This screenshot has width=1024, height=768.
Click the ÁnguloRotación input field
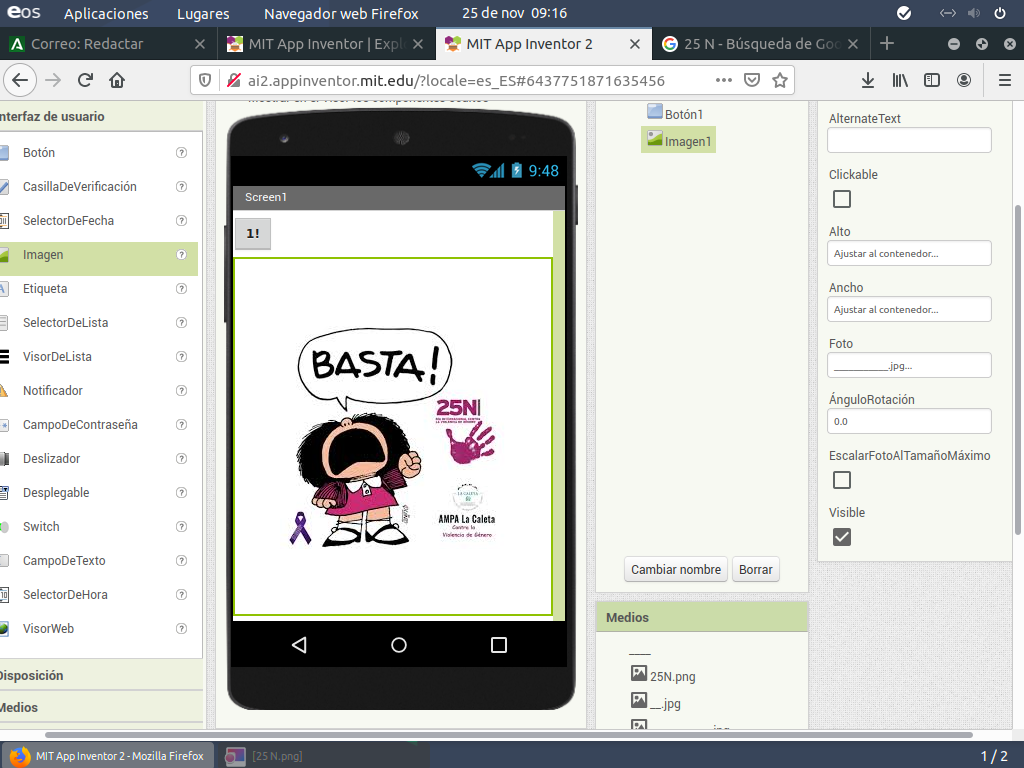[x=909, y=421]
